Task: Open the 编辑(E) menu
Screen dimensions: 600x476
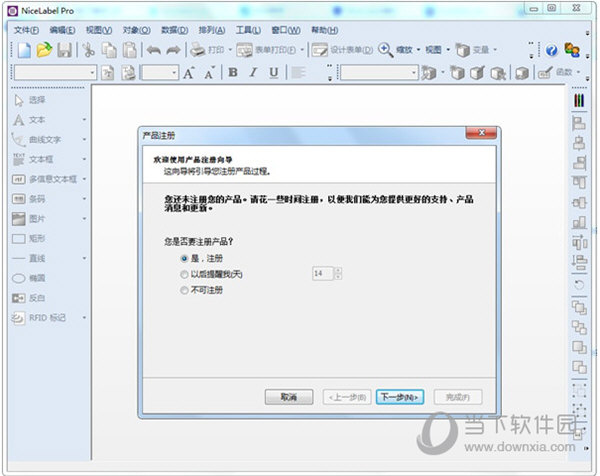Action: (x=62, y=30)
